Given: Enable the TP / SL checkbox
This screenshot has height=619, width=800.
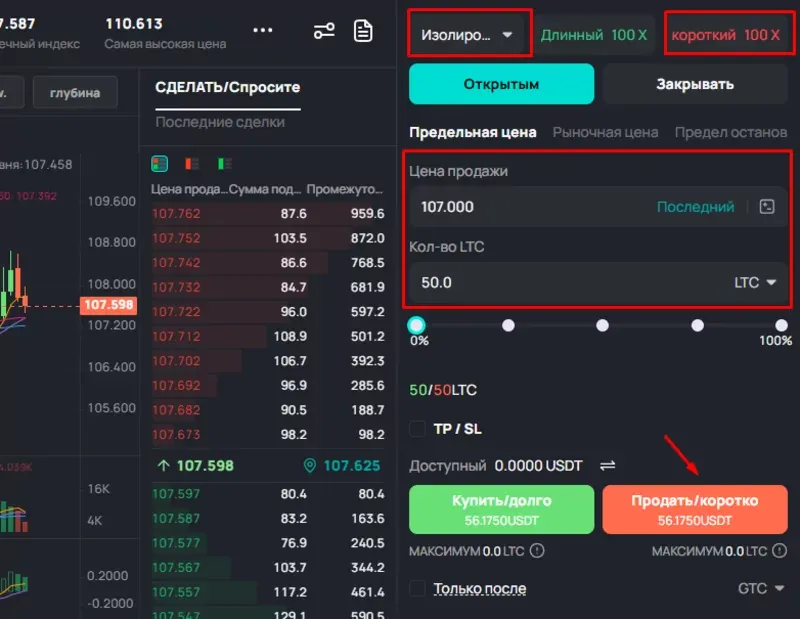Looking at the screenshot, I should [417, 429].
